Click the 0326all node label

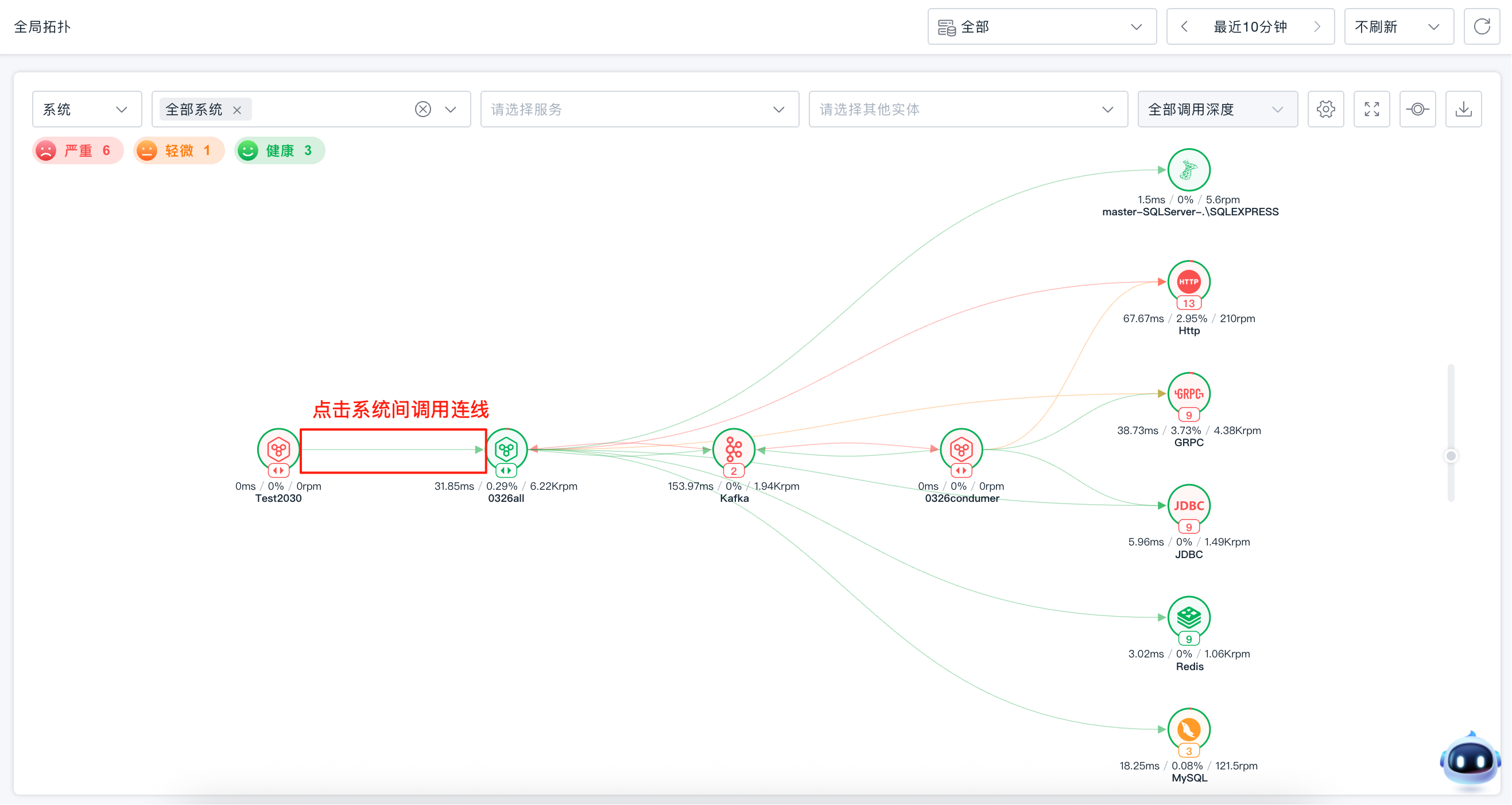pyautogui.click(x=506, y=498)
